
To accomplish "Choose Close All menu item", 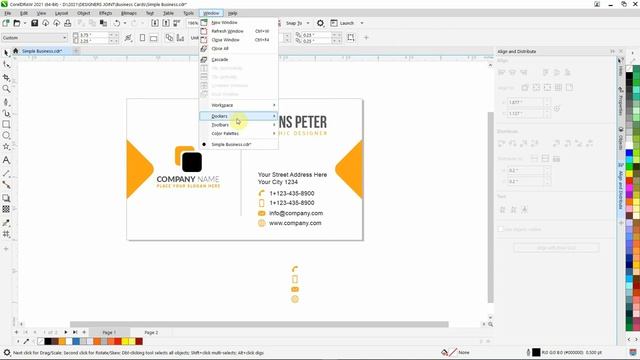I will 238,48.
